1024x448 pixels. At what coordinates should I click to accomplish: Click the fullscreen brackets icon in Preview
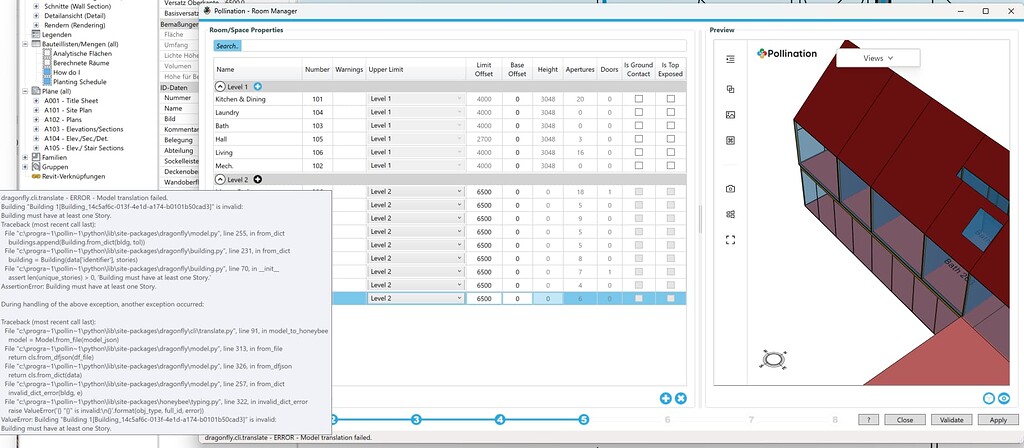(730, 240)
